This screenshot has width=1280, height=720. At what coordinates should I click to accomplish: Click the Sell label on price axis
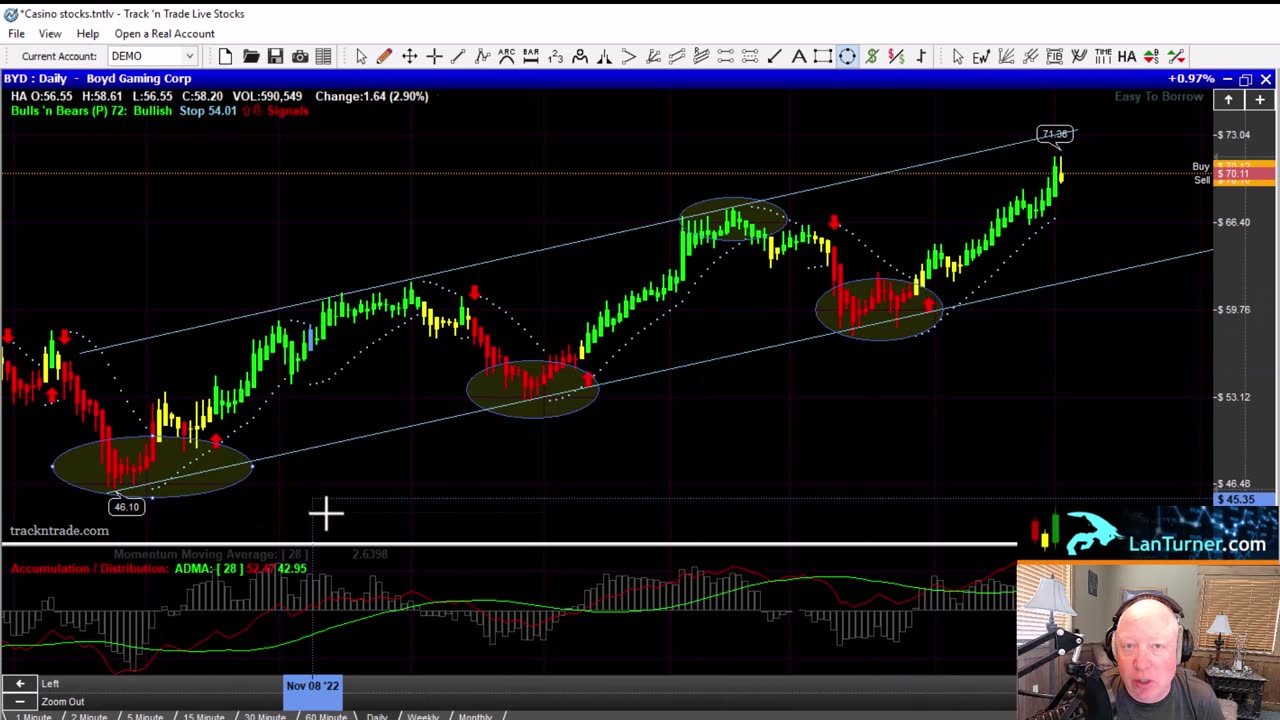click(x=1202, y=179)
